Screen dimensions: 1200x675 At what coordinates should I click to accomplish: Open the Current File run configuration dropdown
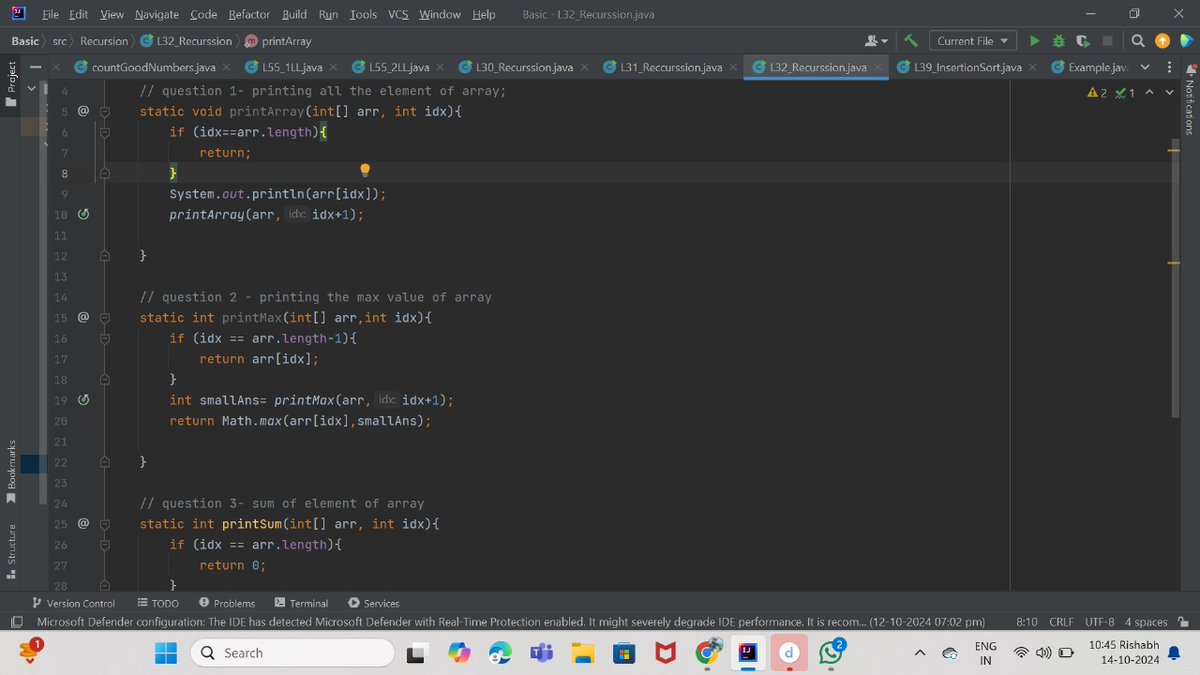pyautogui.click(x=972, y=41)
